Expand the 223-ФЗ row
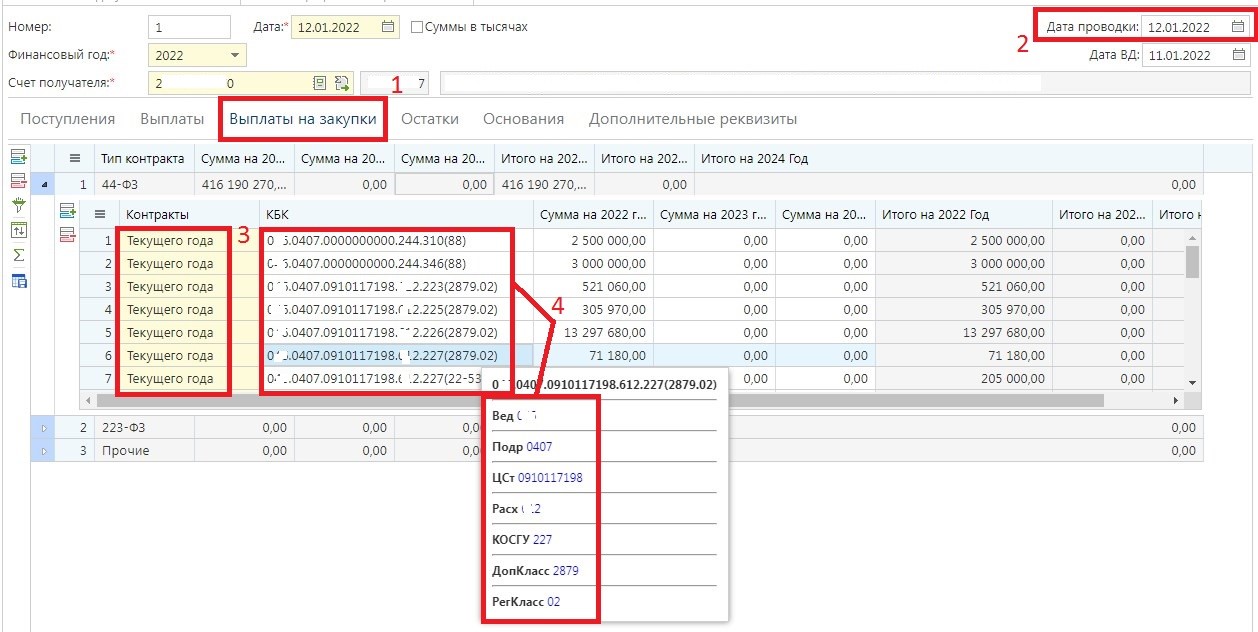The image size is (1258, 632). pos(43,428)
